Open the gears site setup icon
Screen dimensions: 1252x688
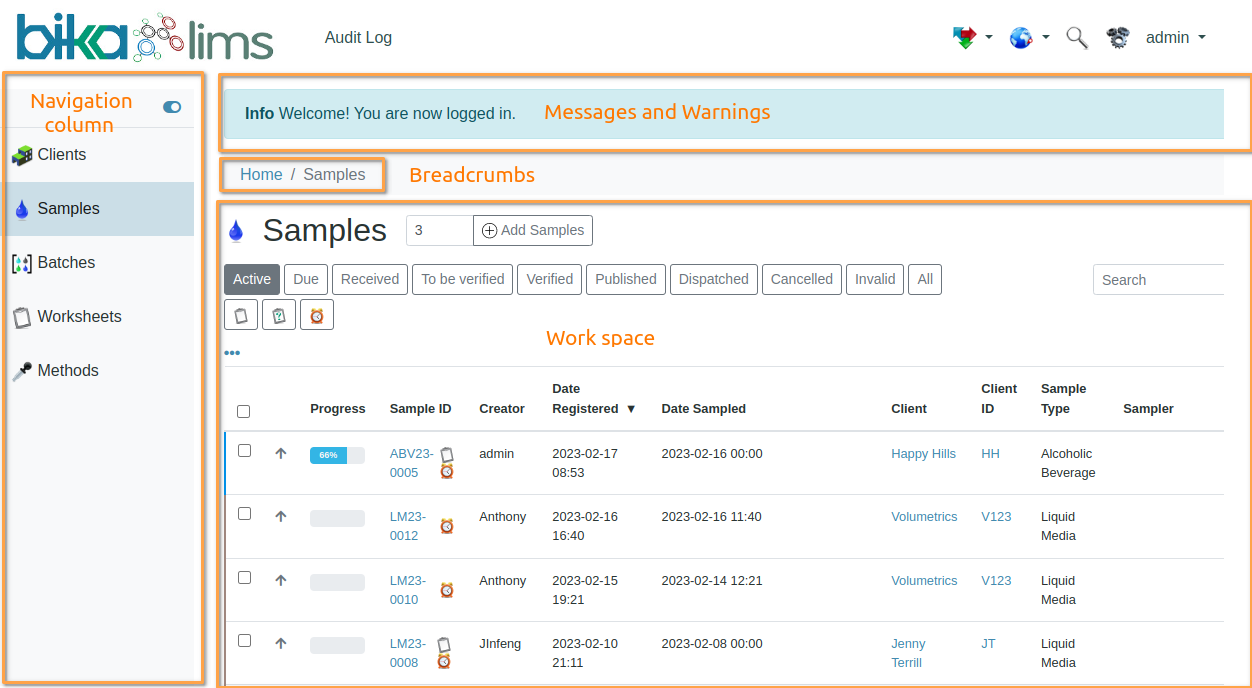1118,38
